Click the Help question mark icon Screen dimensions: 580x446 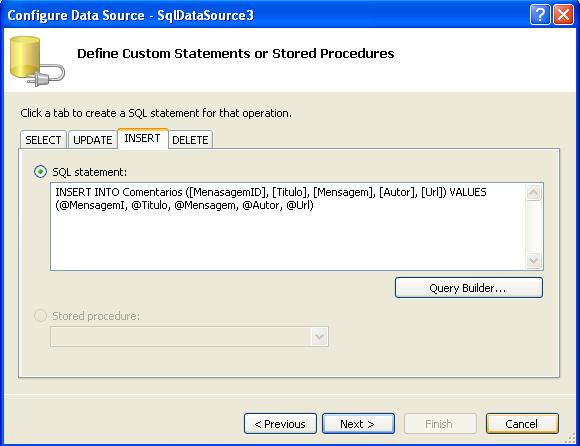click(x=540, y=15)
